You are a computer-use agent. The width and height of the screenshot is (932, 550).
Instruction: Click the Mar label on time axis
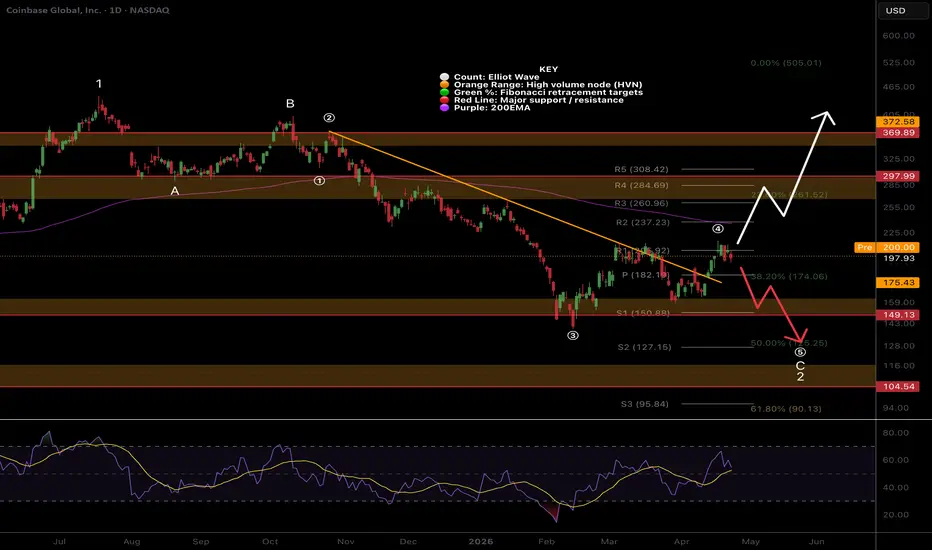(609, 542)
